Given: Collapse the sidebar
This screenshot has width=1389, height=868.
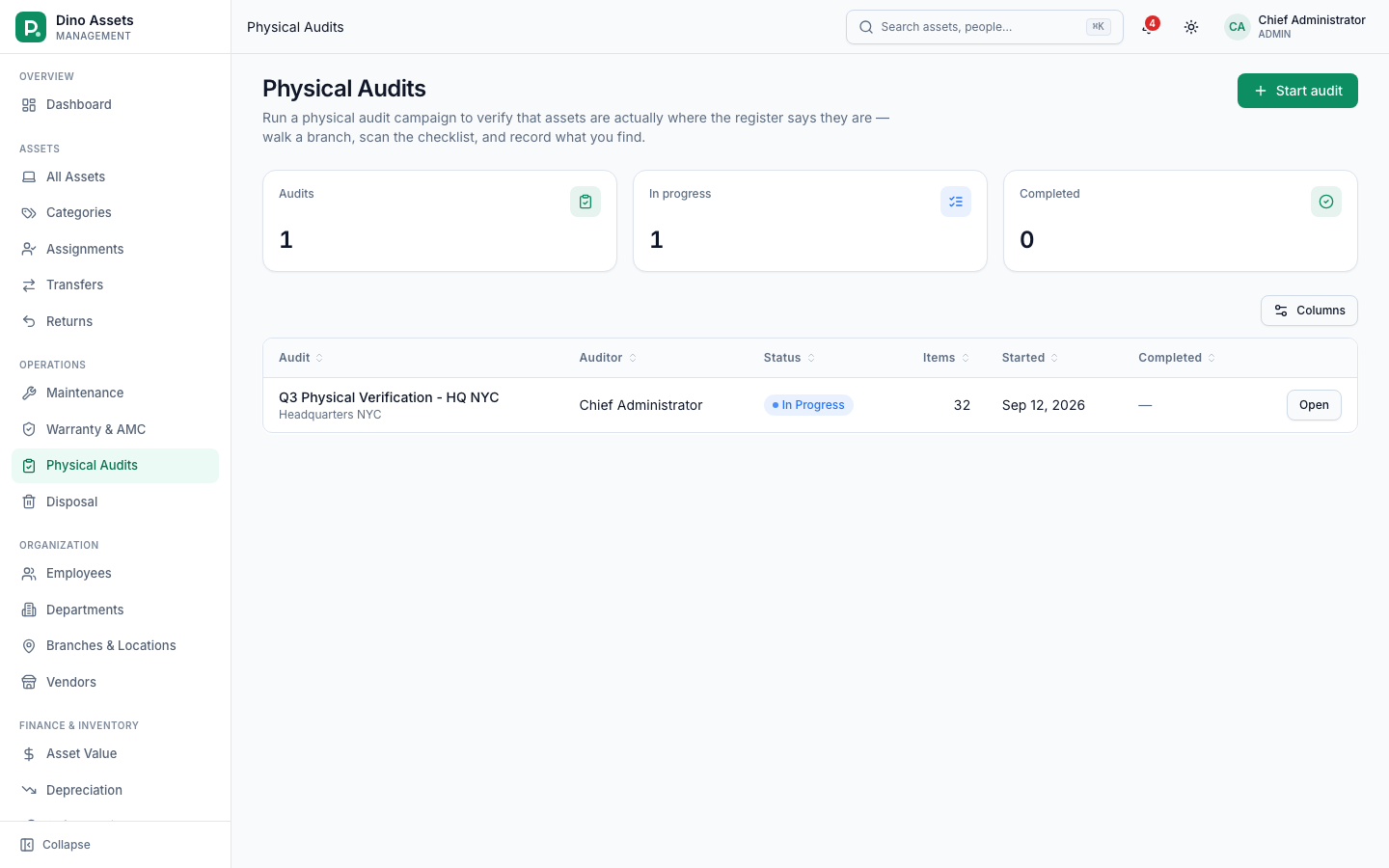Looking at the screenshot, I should click(56, 845).
